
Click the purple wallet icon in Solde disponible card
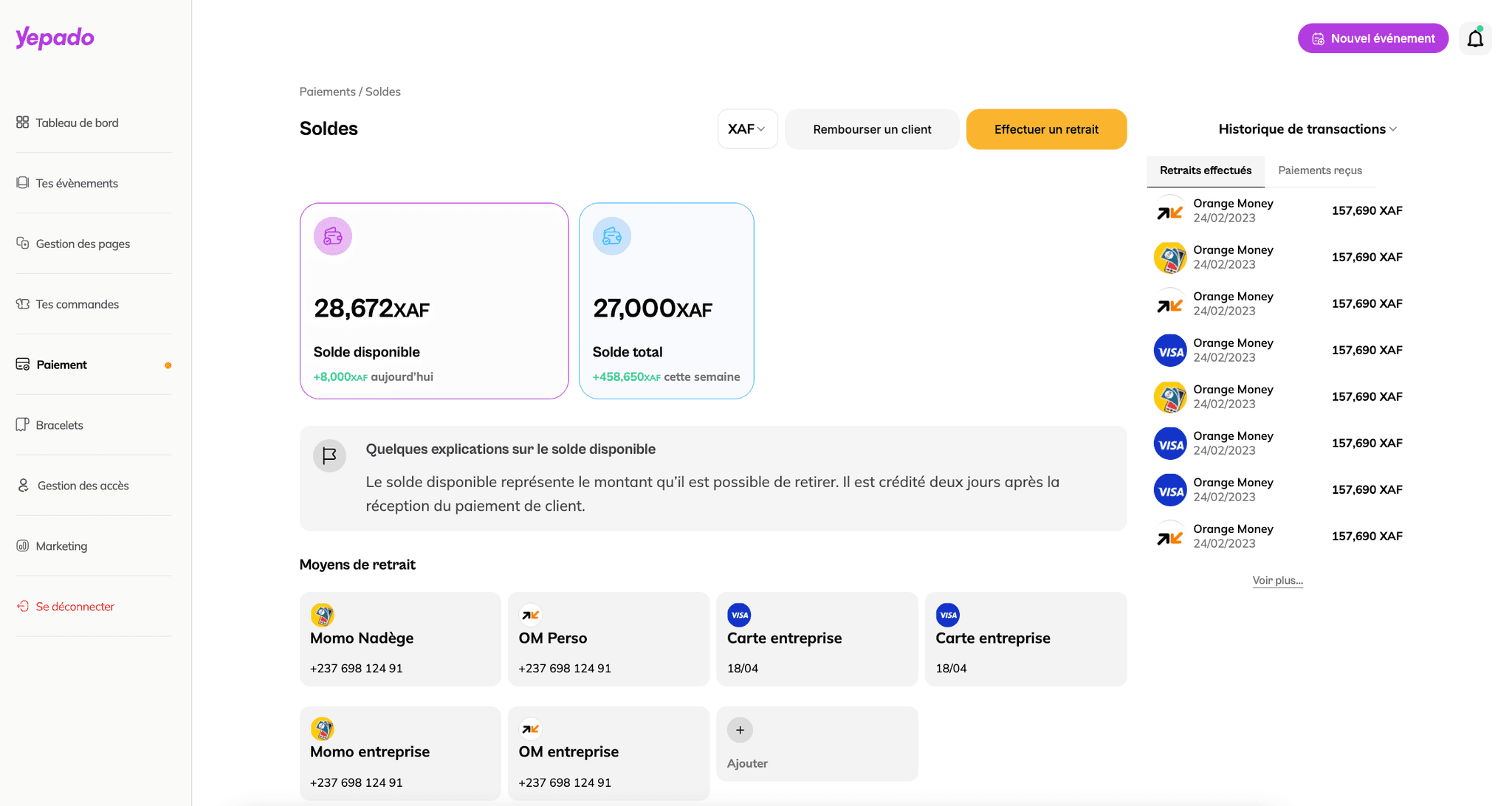click(x=333, y=236)
